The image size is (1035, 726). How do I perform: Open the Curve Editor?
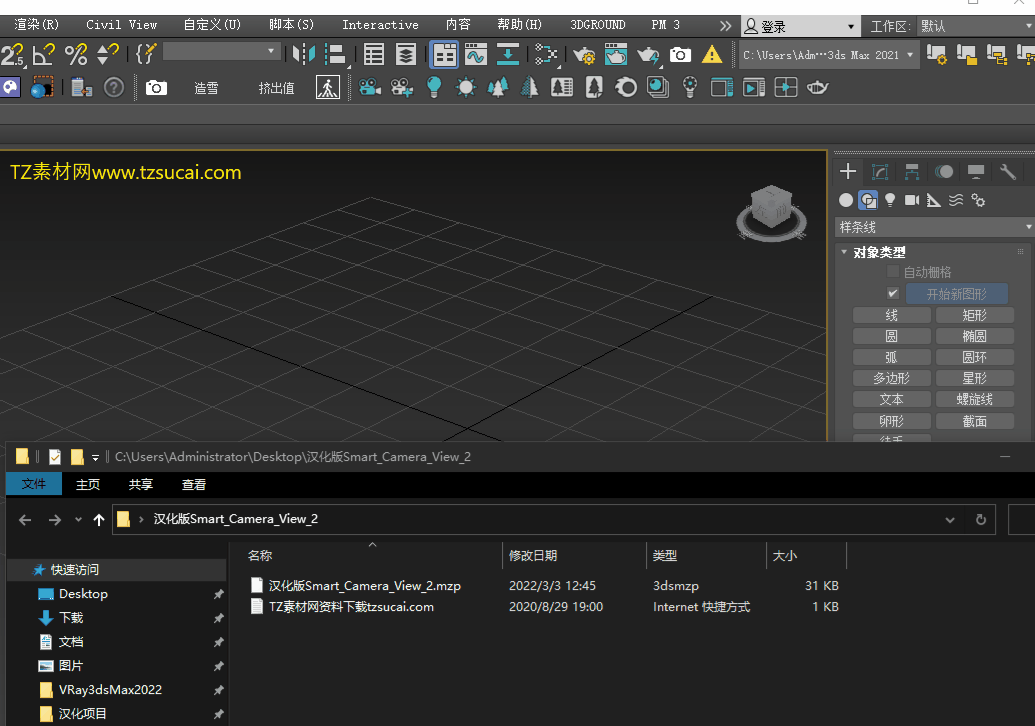click(475, 54)
